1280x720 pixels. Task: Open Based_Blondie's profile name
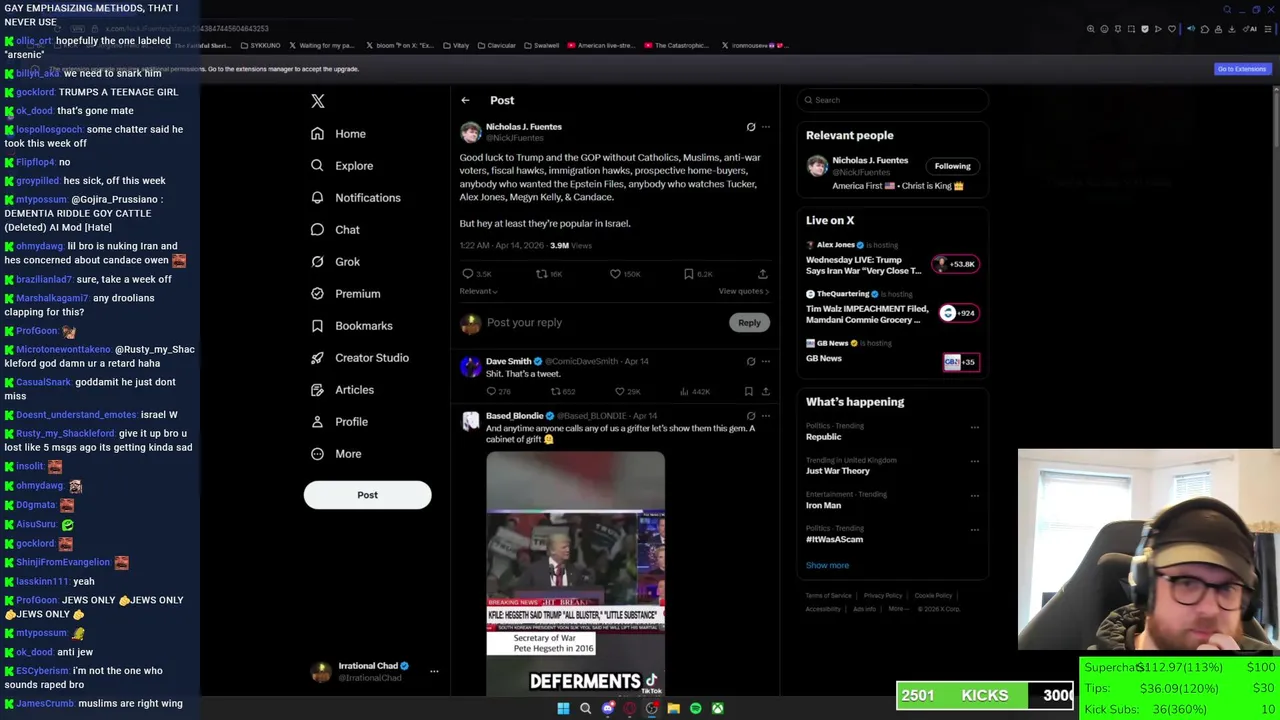pos(514,416)
